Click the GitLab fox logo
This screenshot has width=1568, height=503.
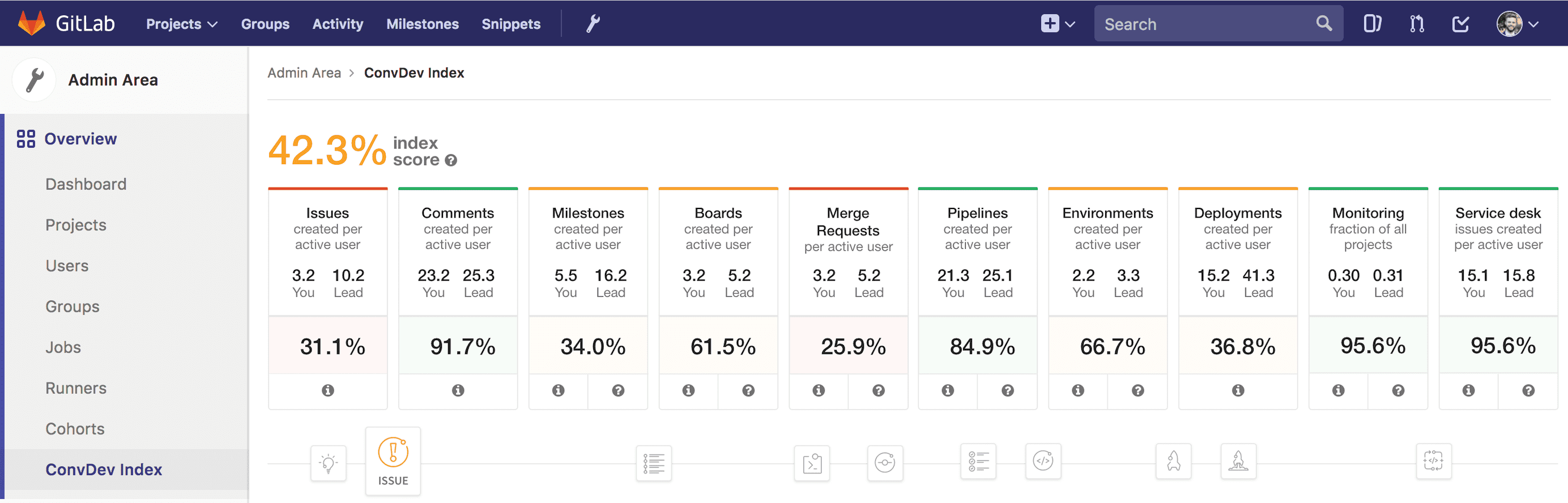[x=32, y=23]
